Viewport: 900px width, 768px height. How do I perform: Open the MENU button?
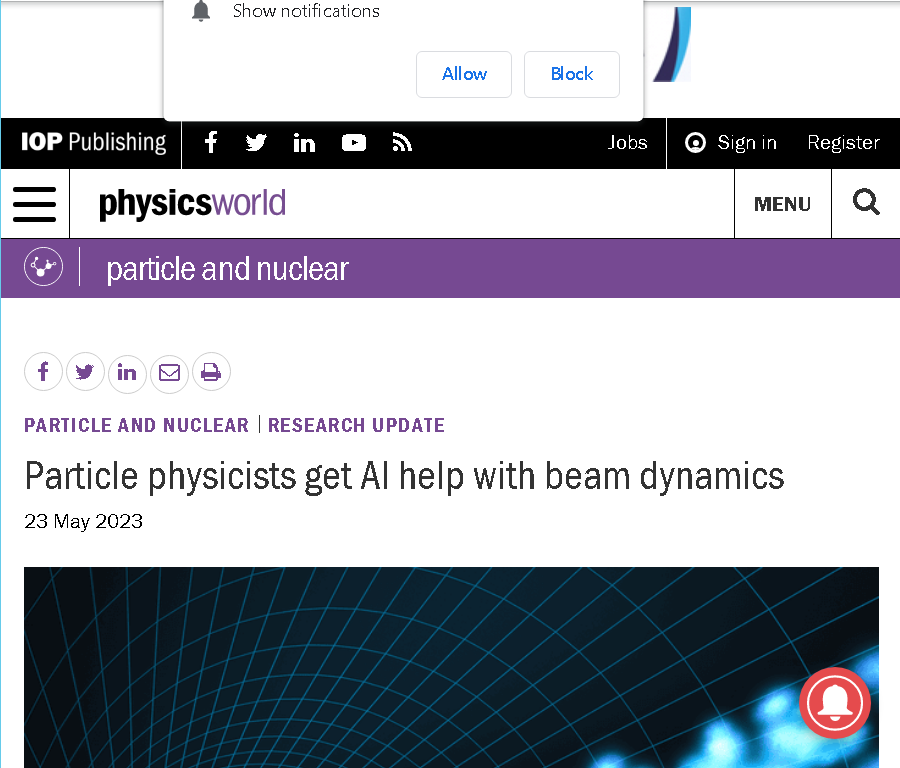[782, 204]
